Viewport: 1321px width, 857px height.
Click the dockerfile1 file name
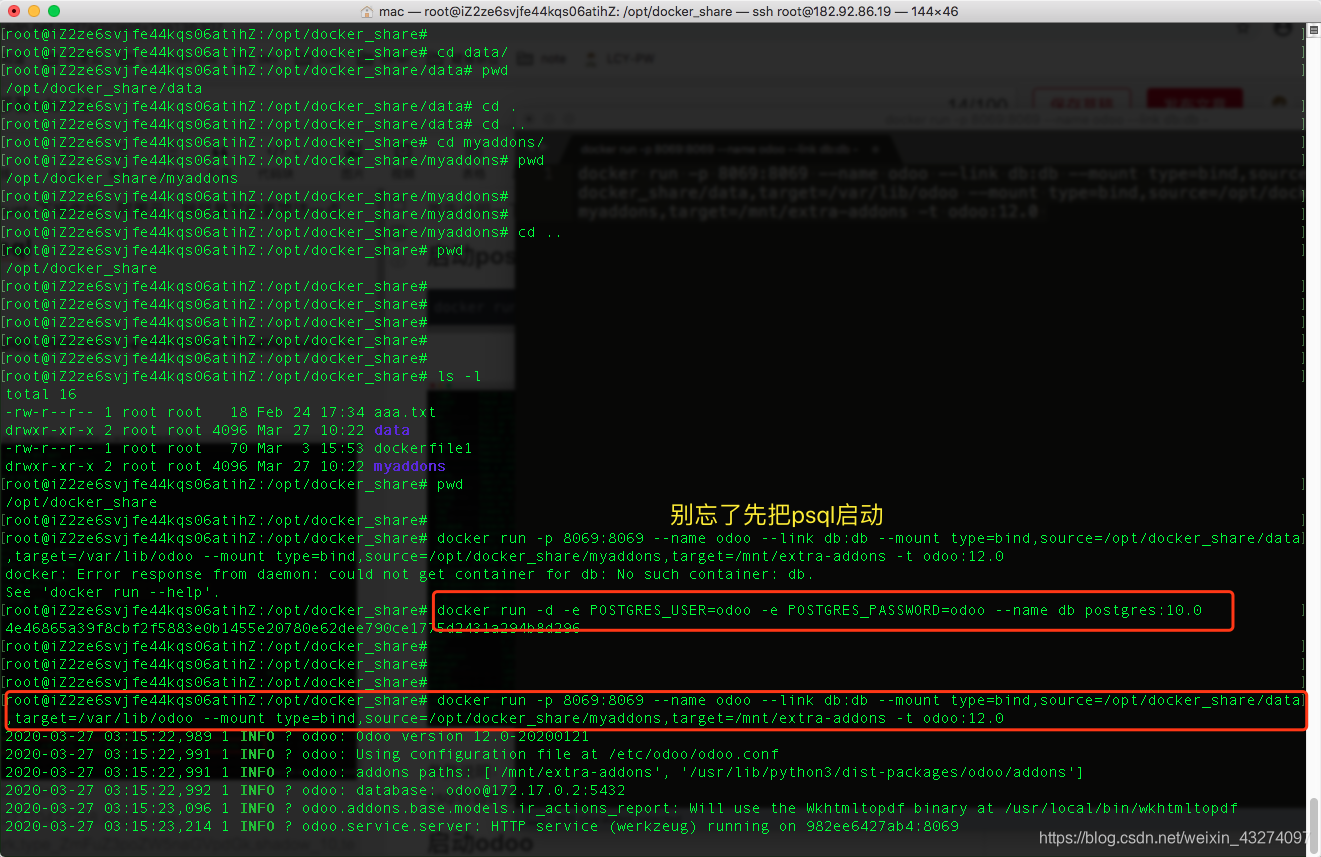pos(423,448)
